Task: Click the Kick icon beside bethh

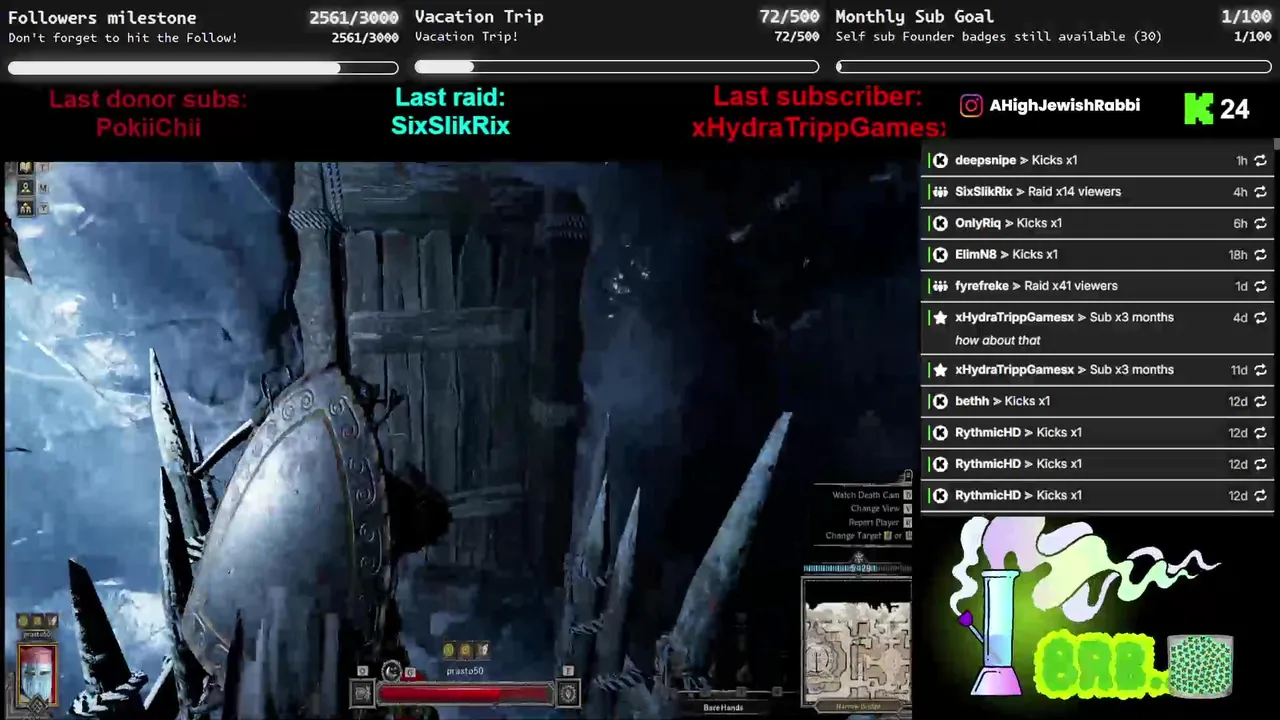Action: (939, 401)
